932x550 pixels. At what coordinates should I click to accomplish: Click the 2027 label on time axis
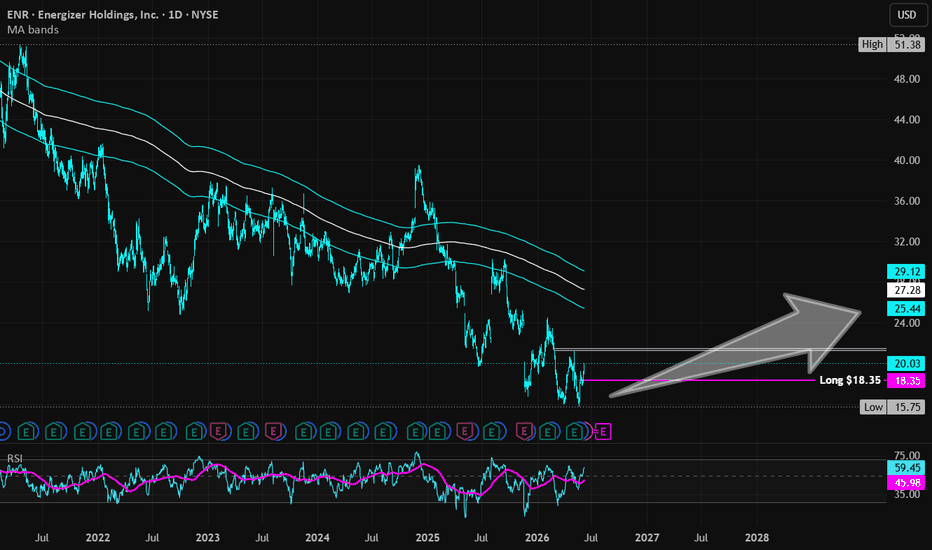(x=647, y=538)
